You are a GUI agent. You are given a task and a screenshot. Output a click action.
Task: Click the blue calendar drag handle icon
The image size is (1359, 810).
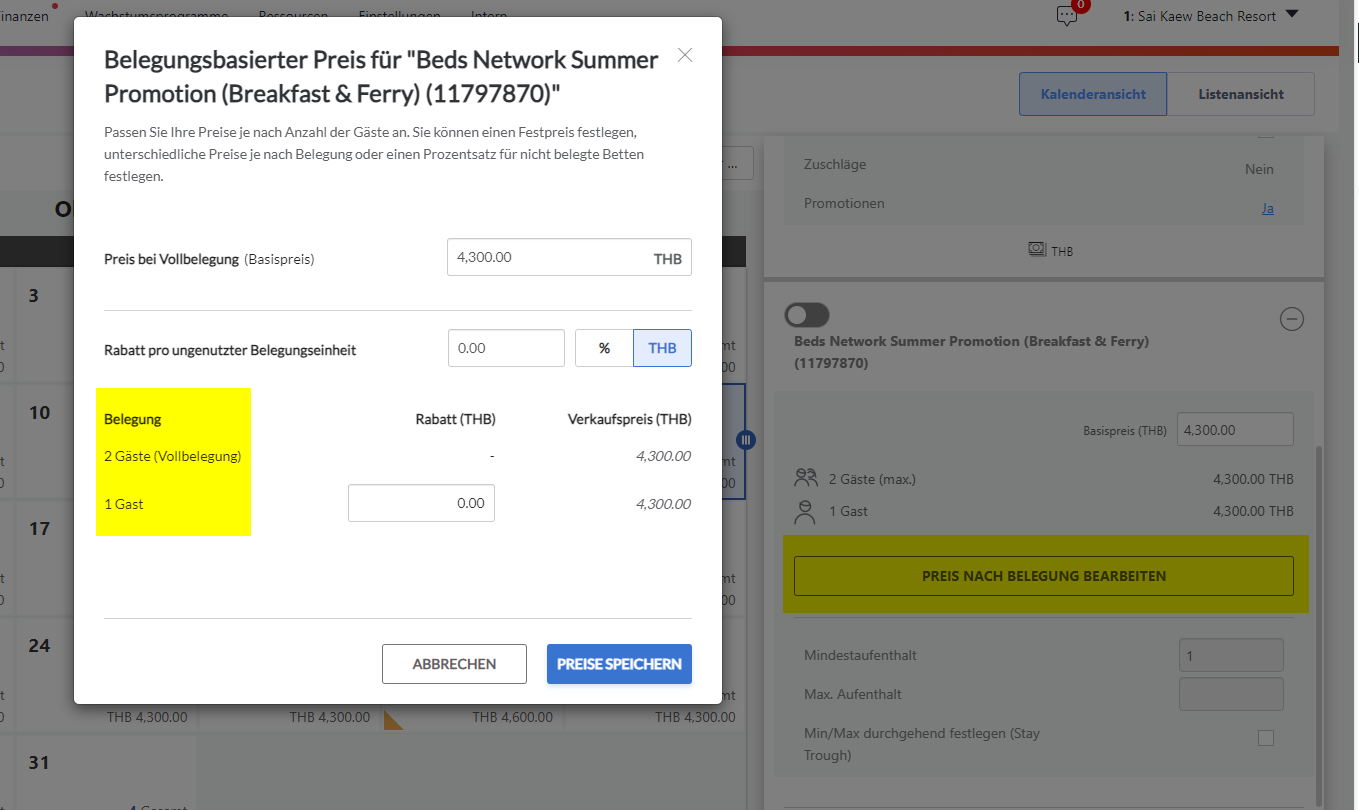tap(746, 439)
